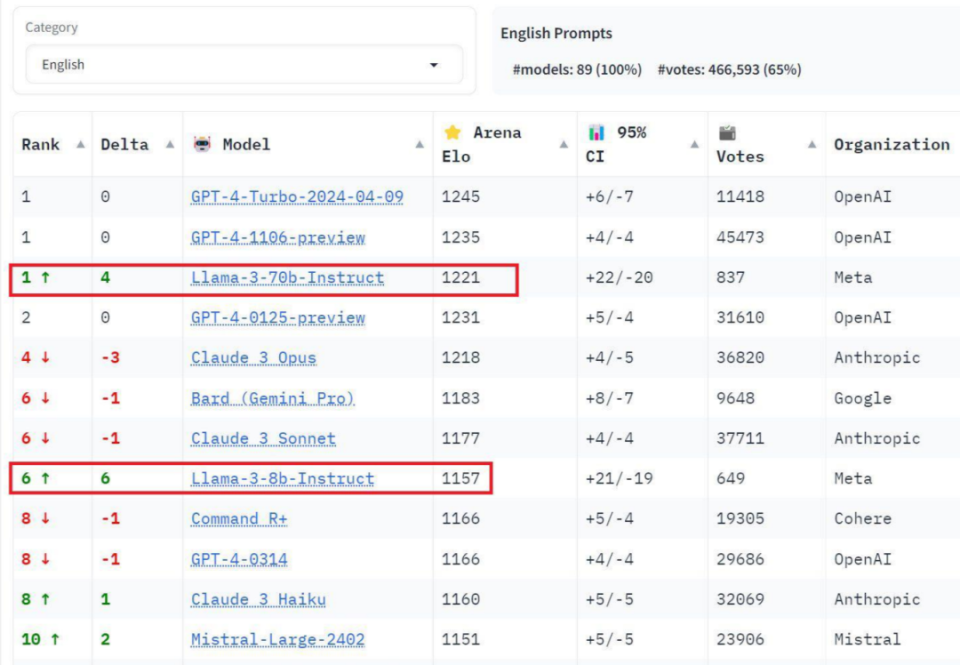Sort by Rank column arrow
This screenshot has height=665, width=960.
pos(80,145)
